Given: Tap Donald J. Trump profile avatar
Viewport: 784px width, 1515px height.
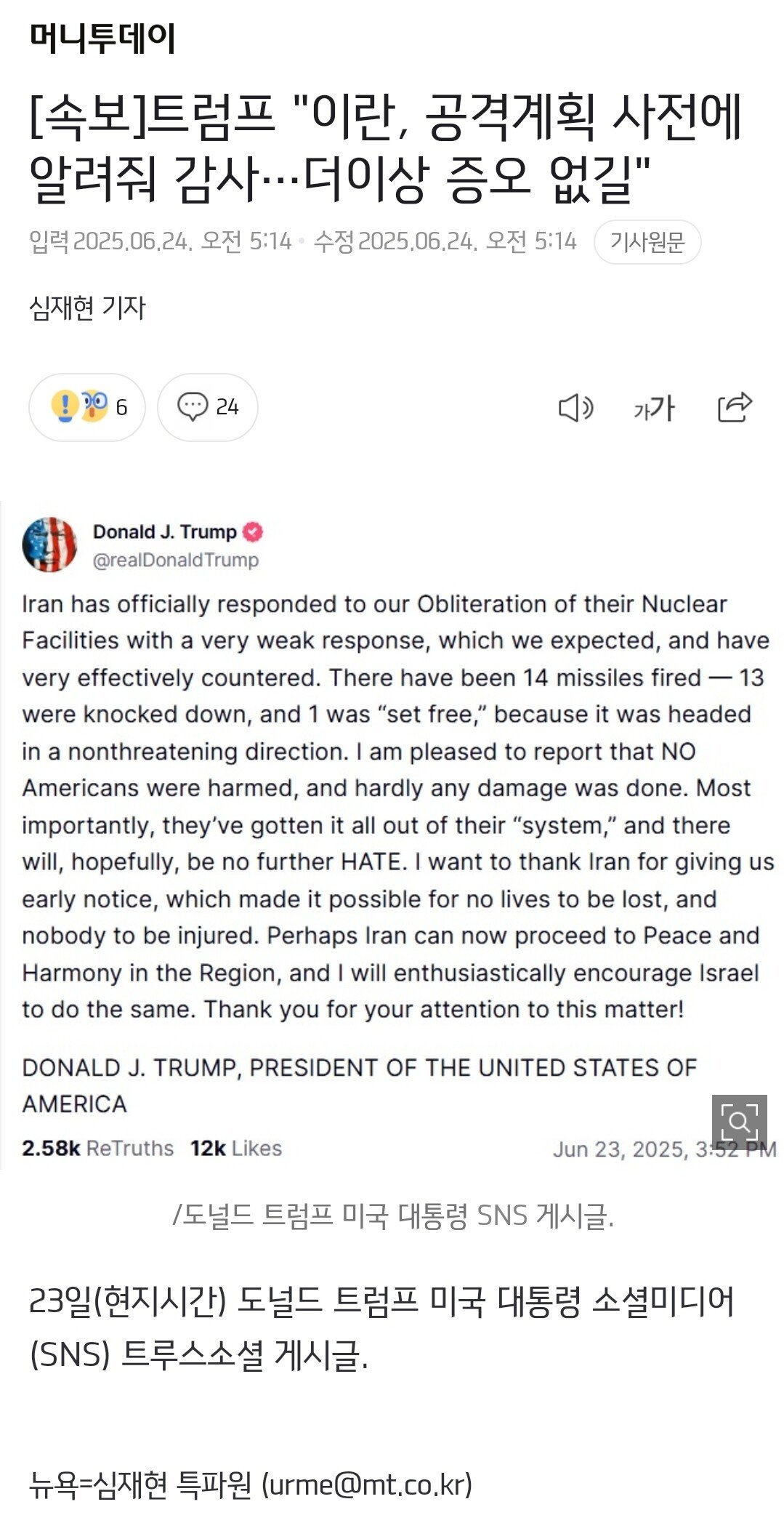Looking at the screenshot, I should [49, 544].
